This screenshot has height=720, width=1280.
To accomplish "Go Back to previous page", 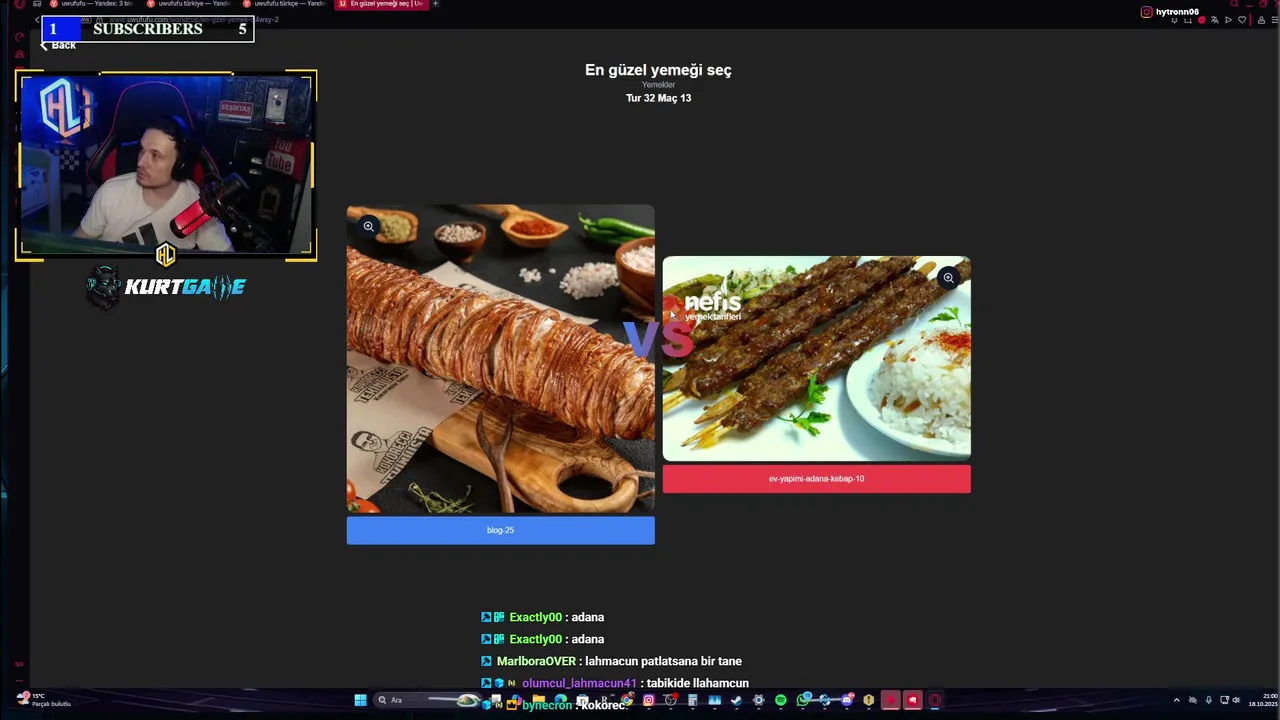I will tap(58, 45).
